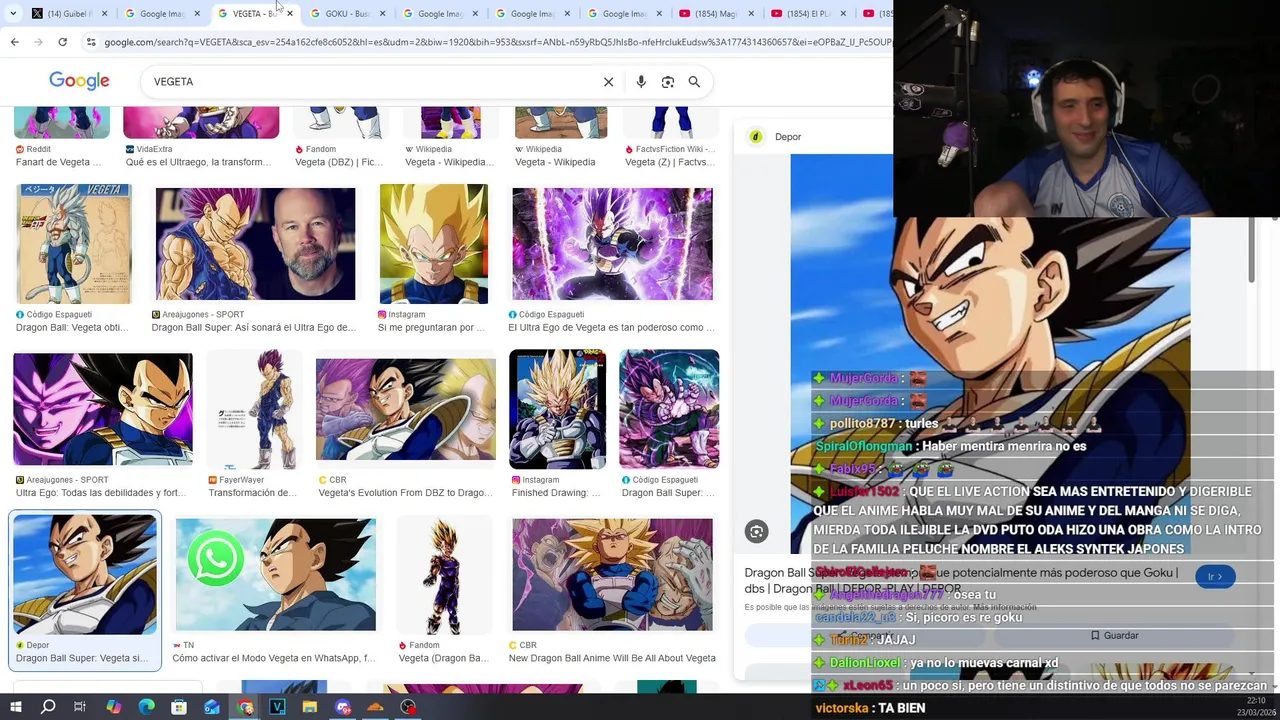Open the Depor source link in preview header
The width and height of the screenshot is (1280, 720).
tap(788, 137)
